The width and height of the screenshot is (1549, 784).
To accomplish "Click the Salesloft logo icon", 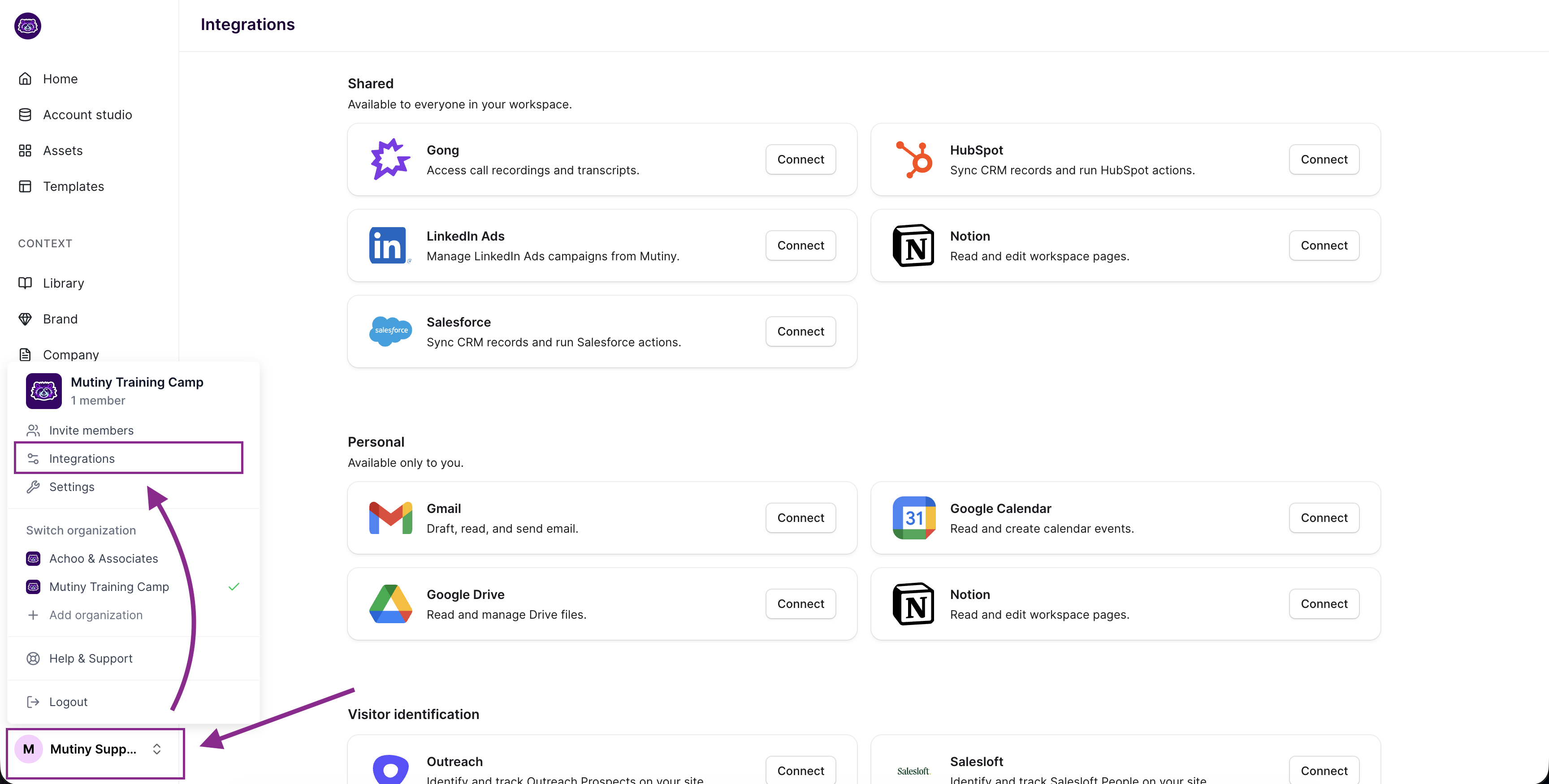I will pyautogui.click(x=913, y=771).
